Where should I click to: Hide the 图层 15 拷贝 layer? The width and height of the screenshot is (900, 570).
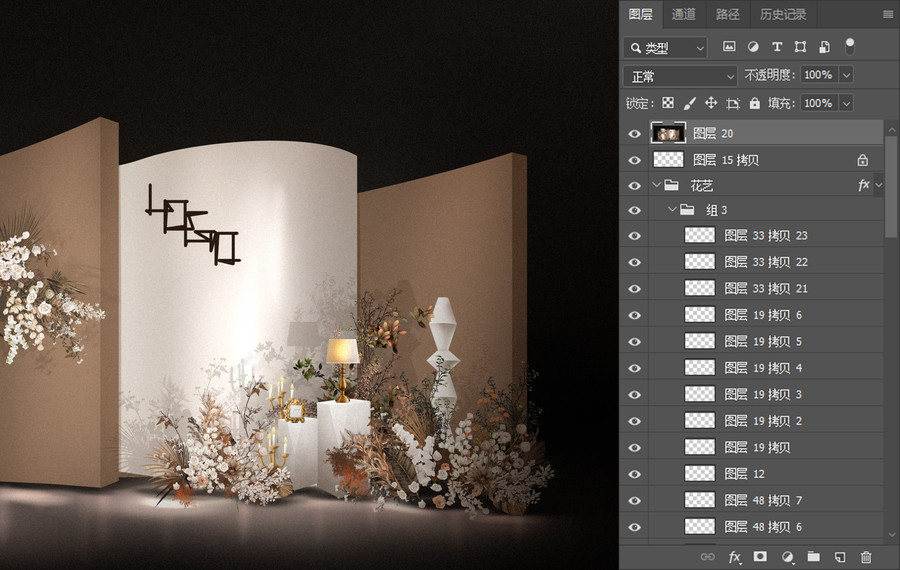(634, 160)
